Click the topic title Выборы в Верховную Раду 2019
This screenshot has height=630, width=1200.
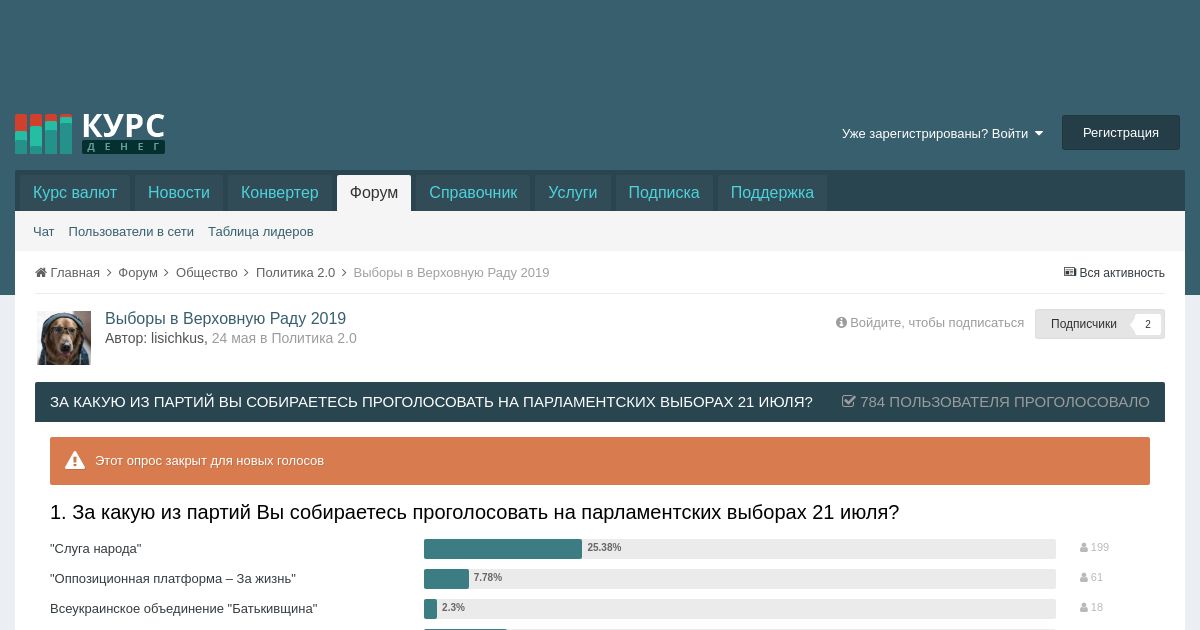pos(226,318)
